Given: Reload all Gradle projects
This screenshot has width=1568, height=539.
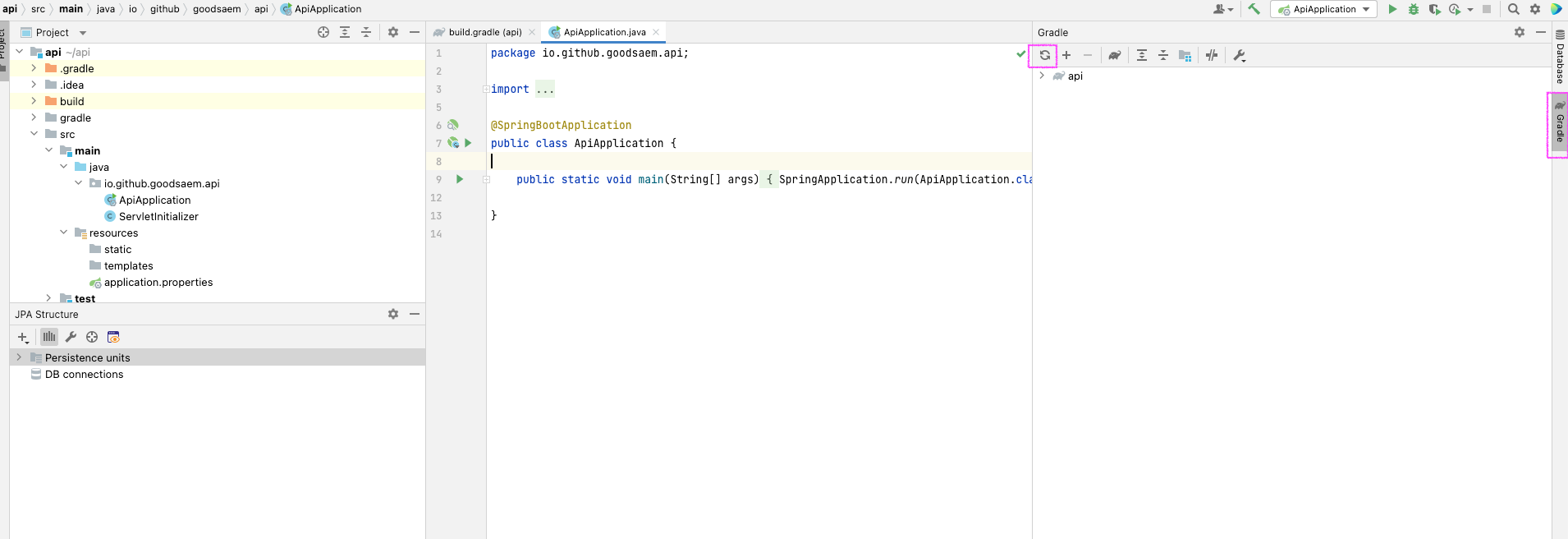Looking at the screenshot, I should [1044, 55].
